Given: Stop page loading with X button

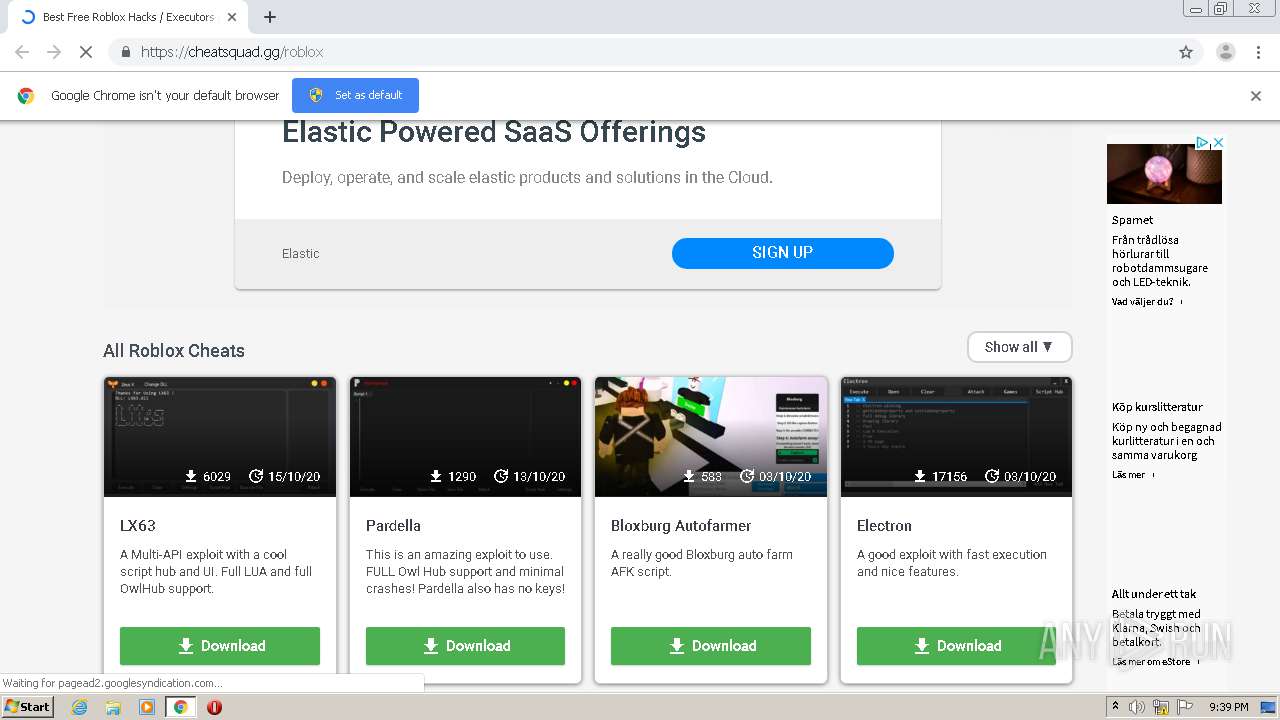Looking at the screenshot, I should click(85, 52).
